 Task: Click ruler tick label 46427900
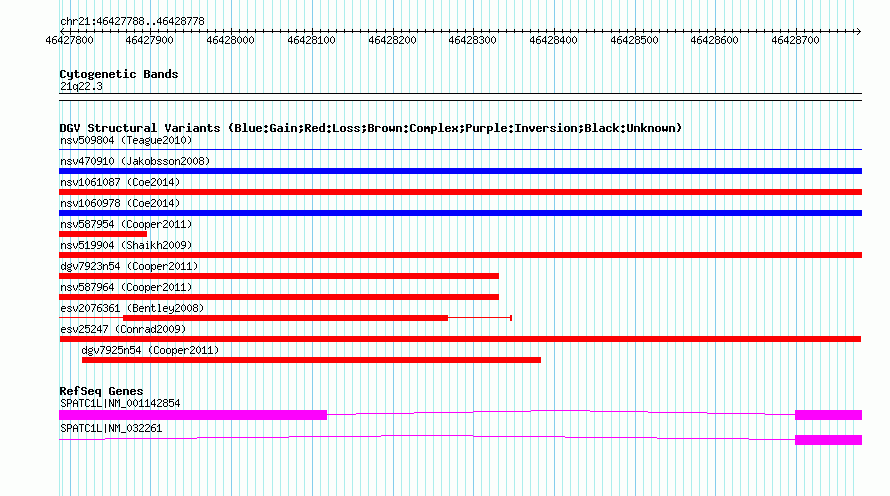point(149,40)
